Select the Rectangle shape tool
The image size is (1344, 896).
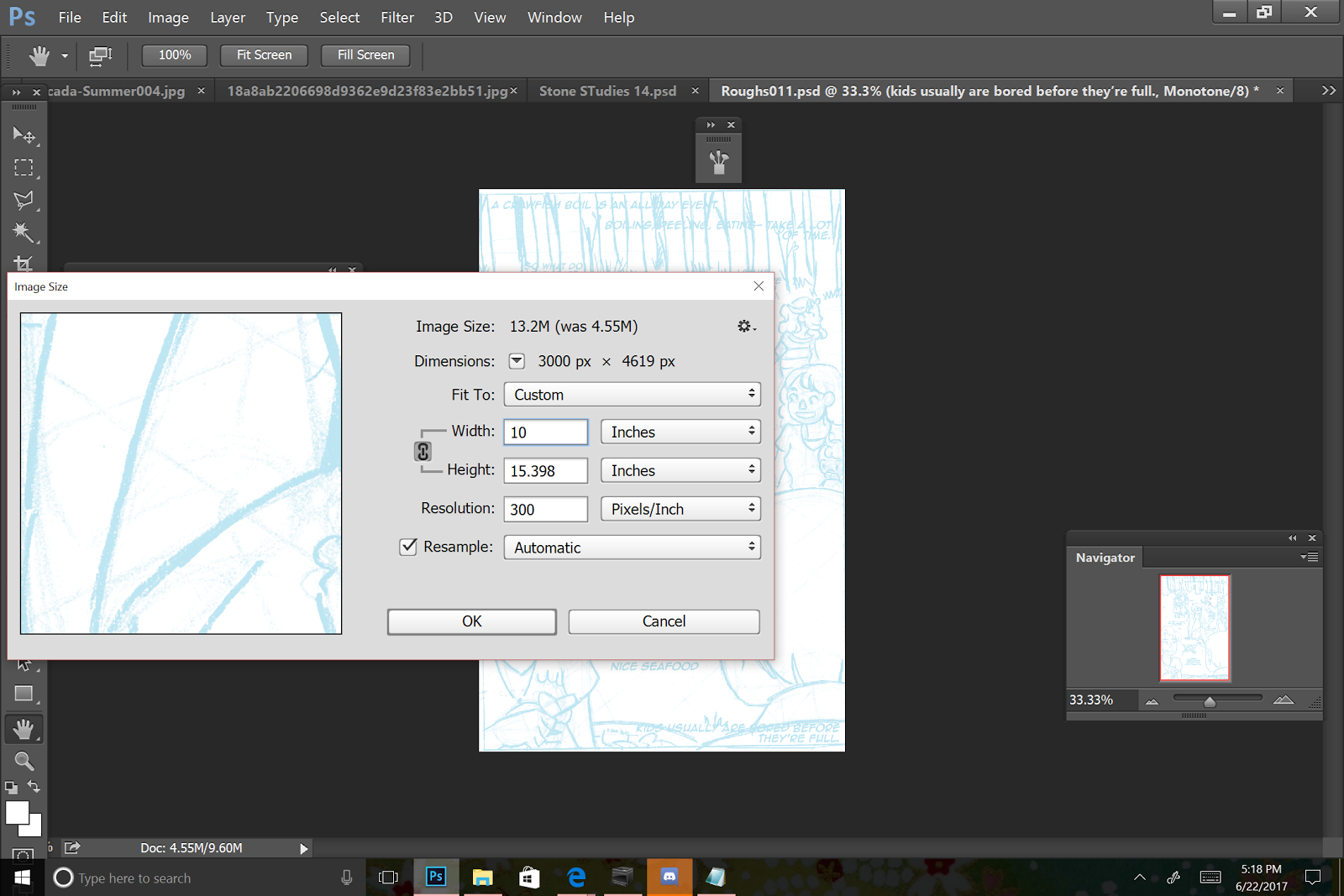pyautogui.click(x=24, y=694)
